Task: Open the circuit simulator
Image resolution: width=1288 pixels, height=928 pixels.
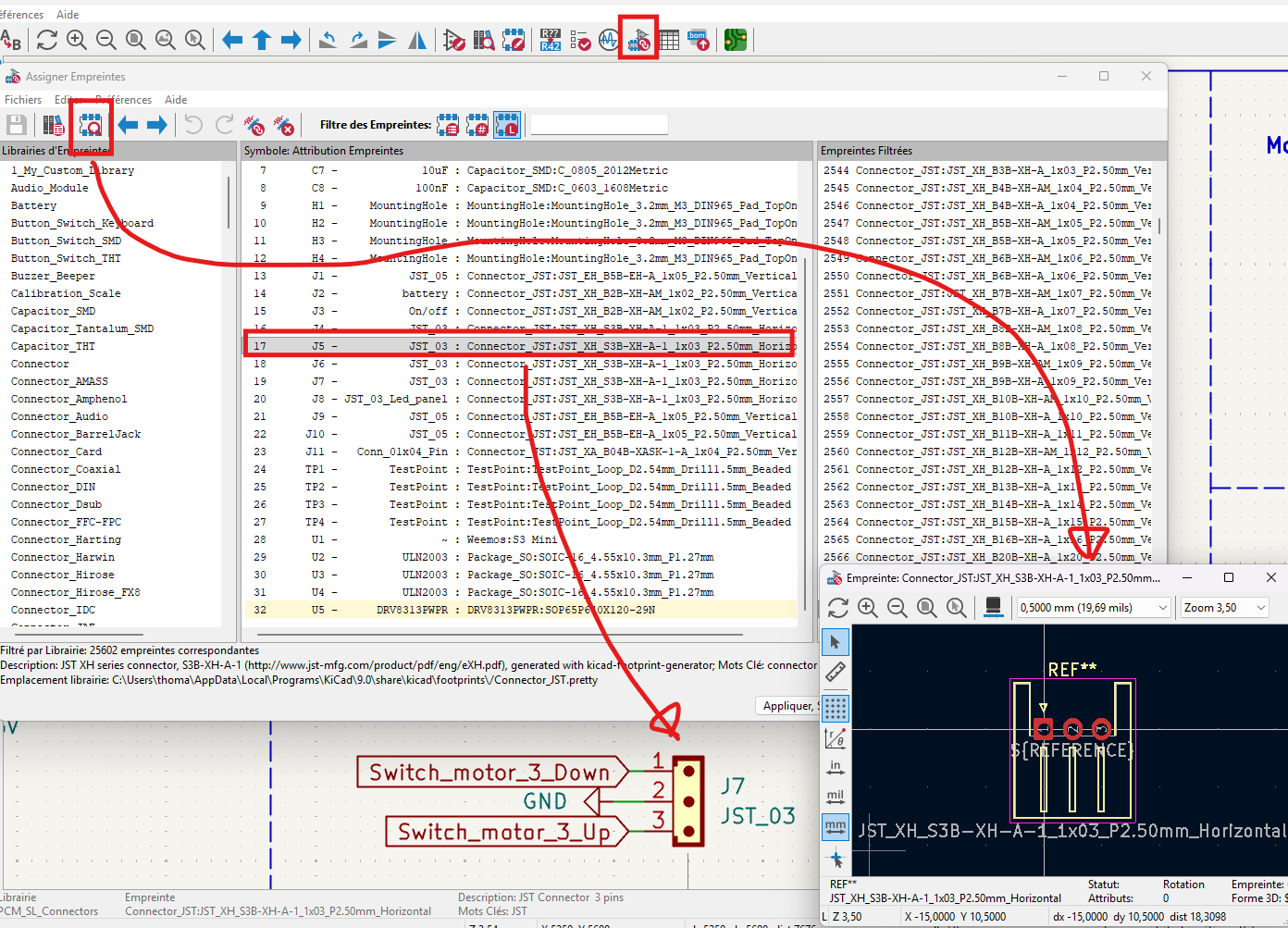Action: point(609,40)
